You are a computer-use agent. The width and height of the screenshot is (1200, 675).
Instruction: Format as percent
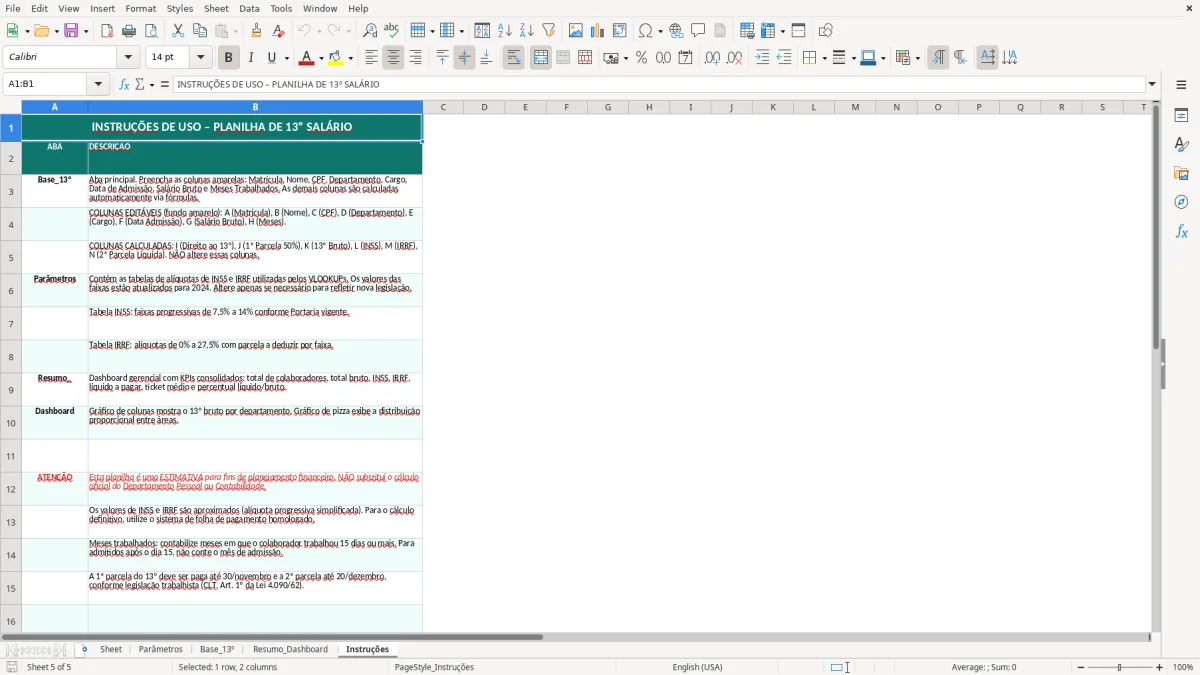(641, 58)
